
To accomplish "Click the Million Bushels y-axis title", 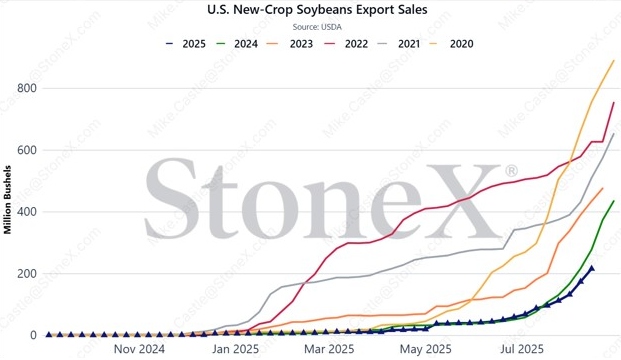I will pyautogui.click(x=8, y=200).
